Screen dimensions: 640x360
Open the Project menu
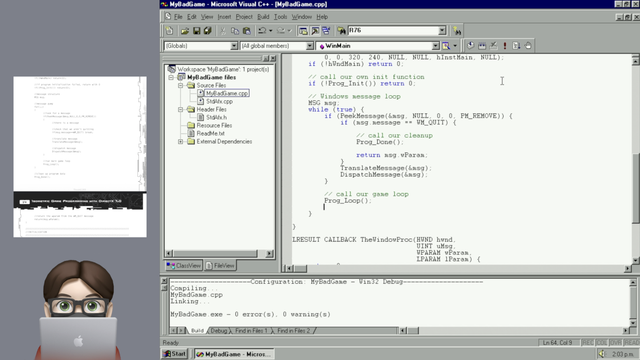[x=244, y=17]
